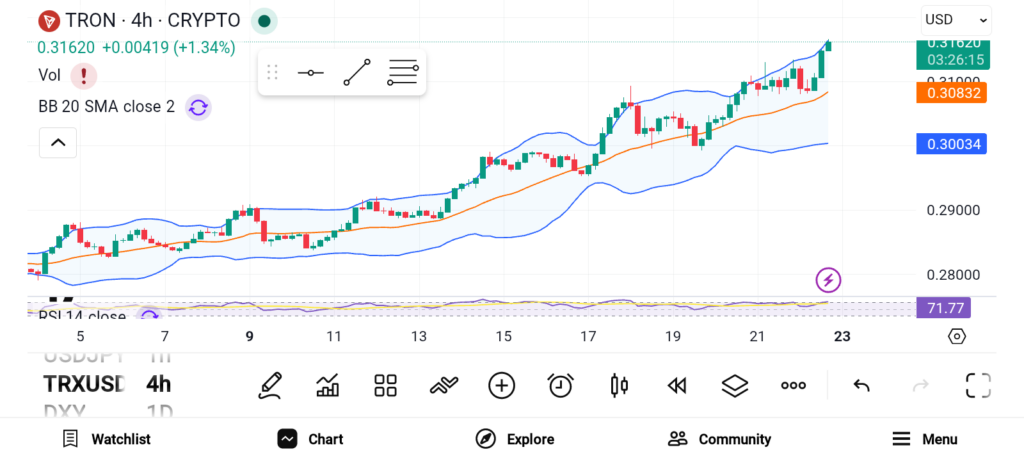Image resolution: width=1024 pixels, height=461 pixels.
Task: Click the Bollinger Bands refresh icon
Action: pos(198,107)
